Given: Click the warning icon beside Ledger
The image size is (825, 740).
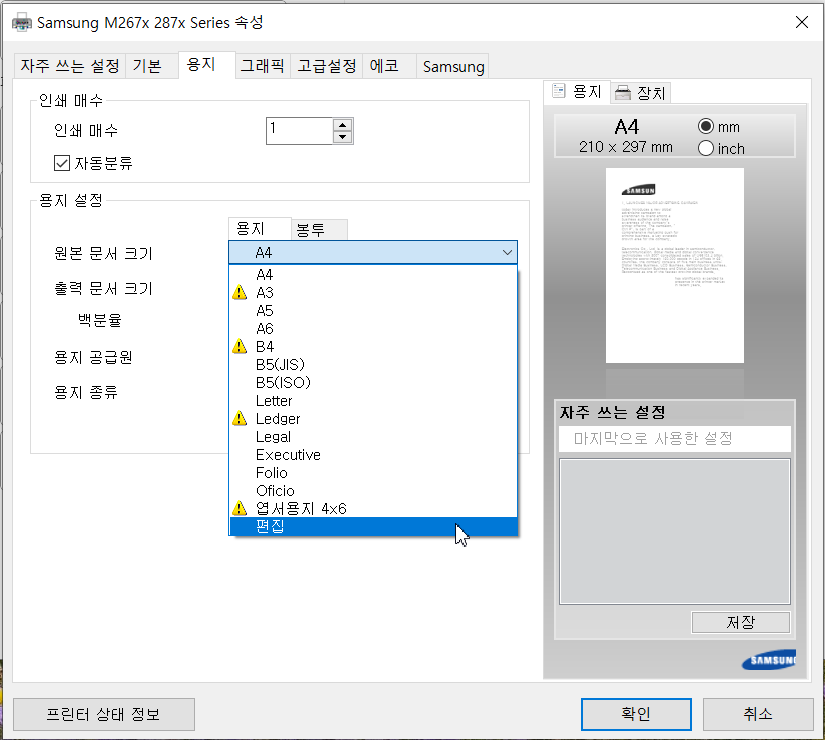Looking at the screenshot, I should (x=239, y=418).
